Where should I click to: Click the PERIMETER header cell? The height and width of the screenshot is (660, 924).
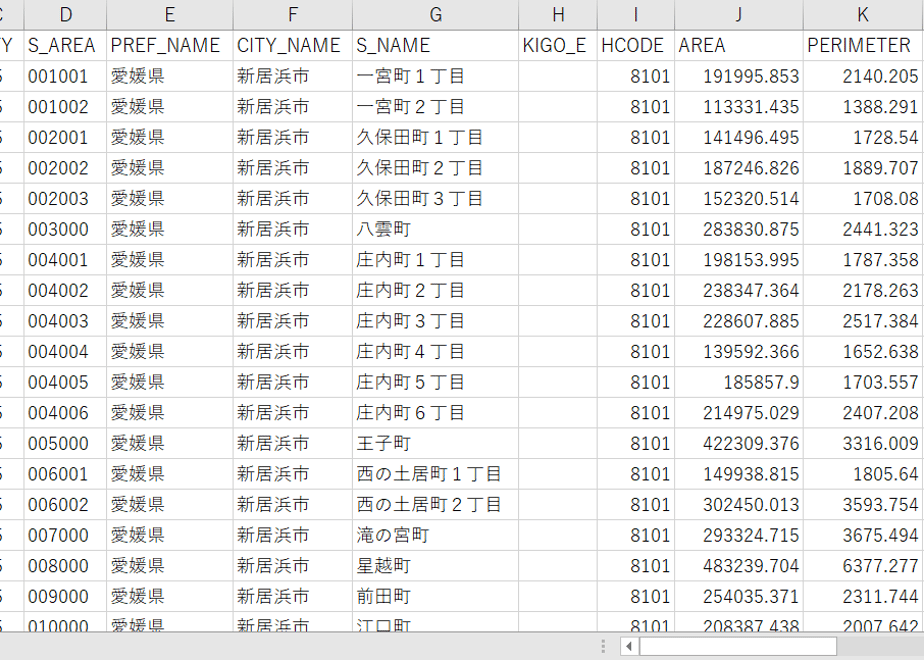click(x=863, y=45)
